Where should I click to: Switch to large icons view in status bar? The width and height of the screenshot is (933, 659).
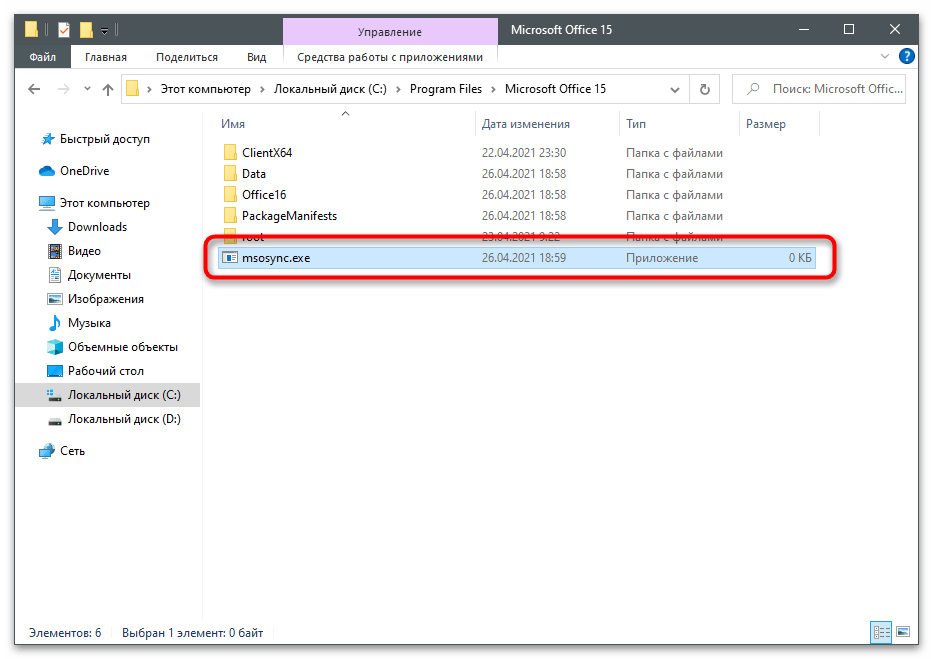(903, 632)
